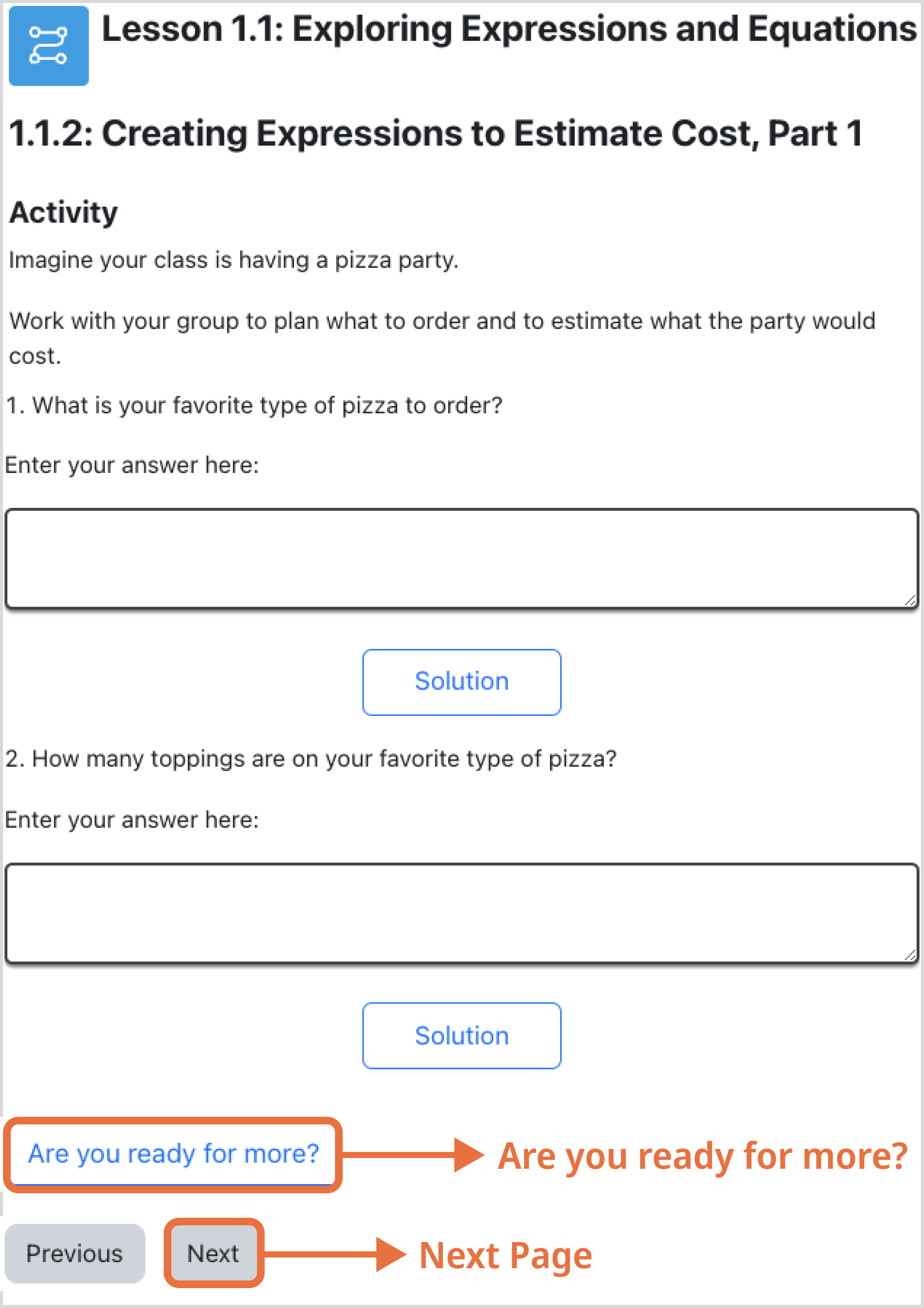Image resolution: width=924 pixels, height=1308 pixels.
Task: Click resize handle of the second answer box
Action: 910,955
